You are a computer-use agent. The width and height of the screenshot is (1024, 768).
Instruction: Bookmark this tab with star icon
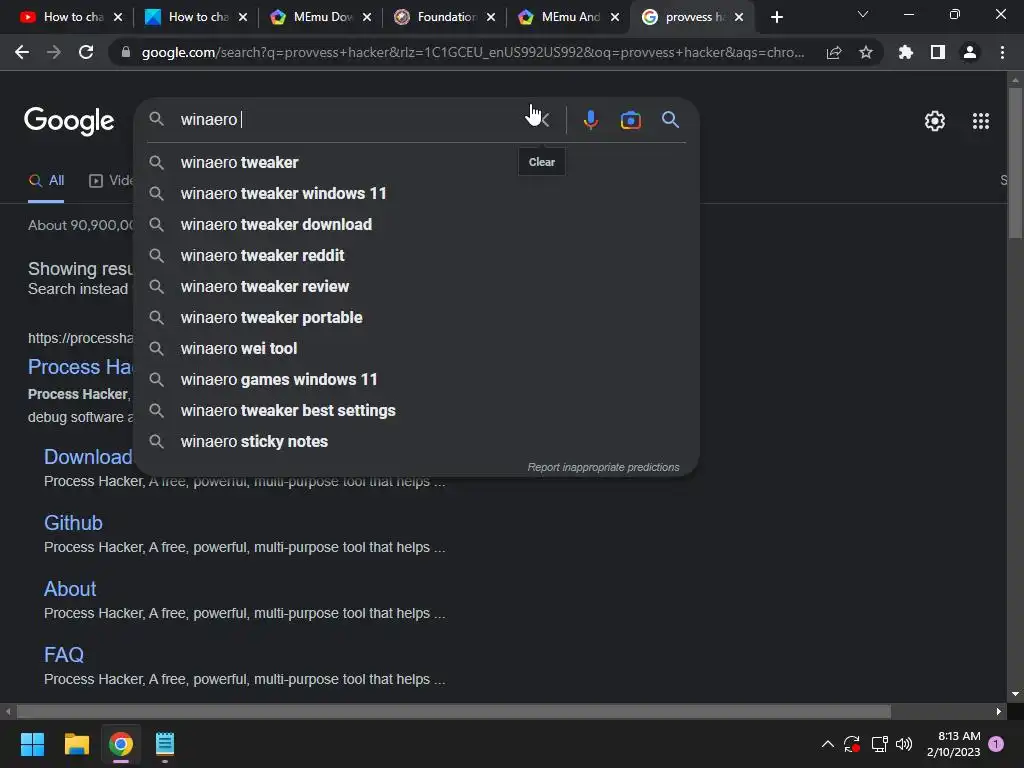click(866, 52)
